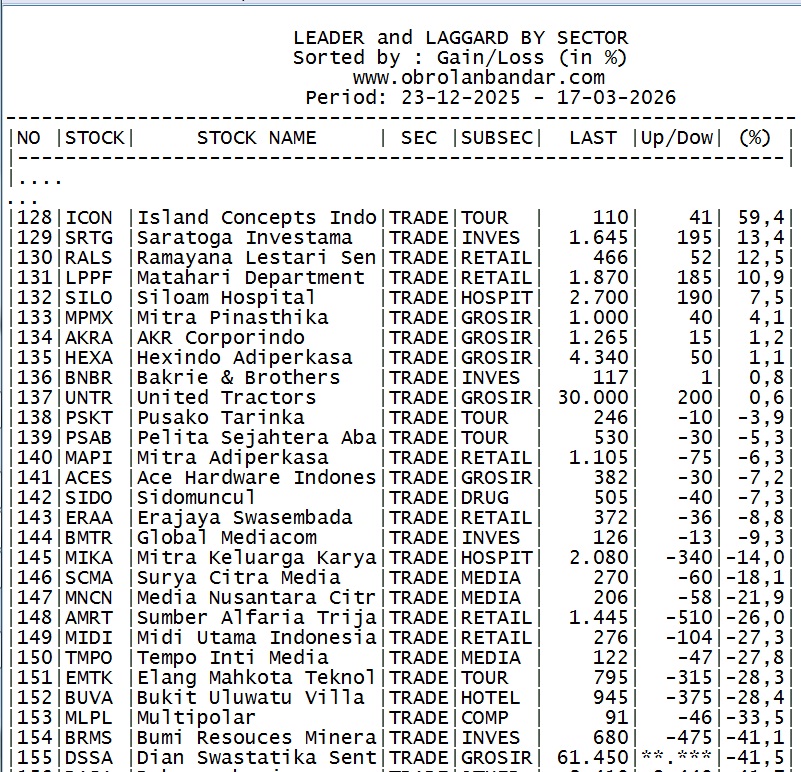This screenshot has width=801, height=772.
Task: Click 'Tempo Inti Media' stock name
Action: (232, 658)
